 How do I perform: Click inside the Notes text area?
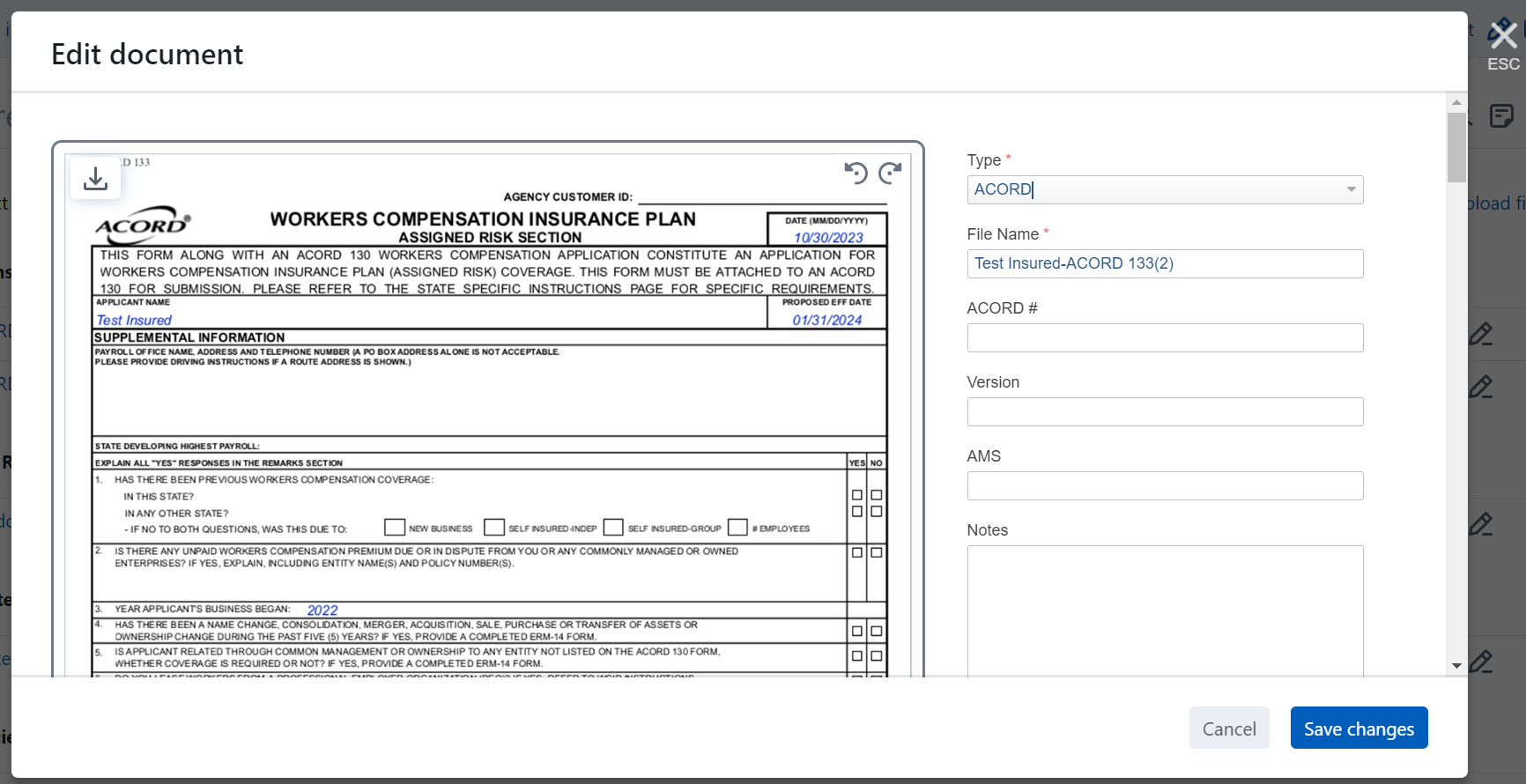tap(1165, 608)
